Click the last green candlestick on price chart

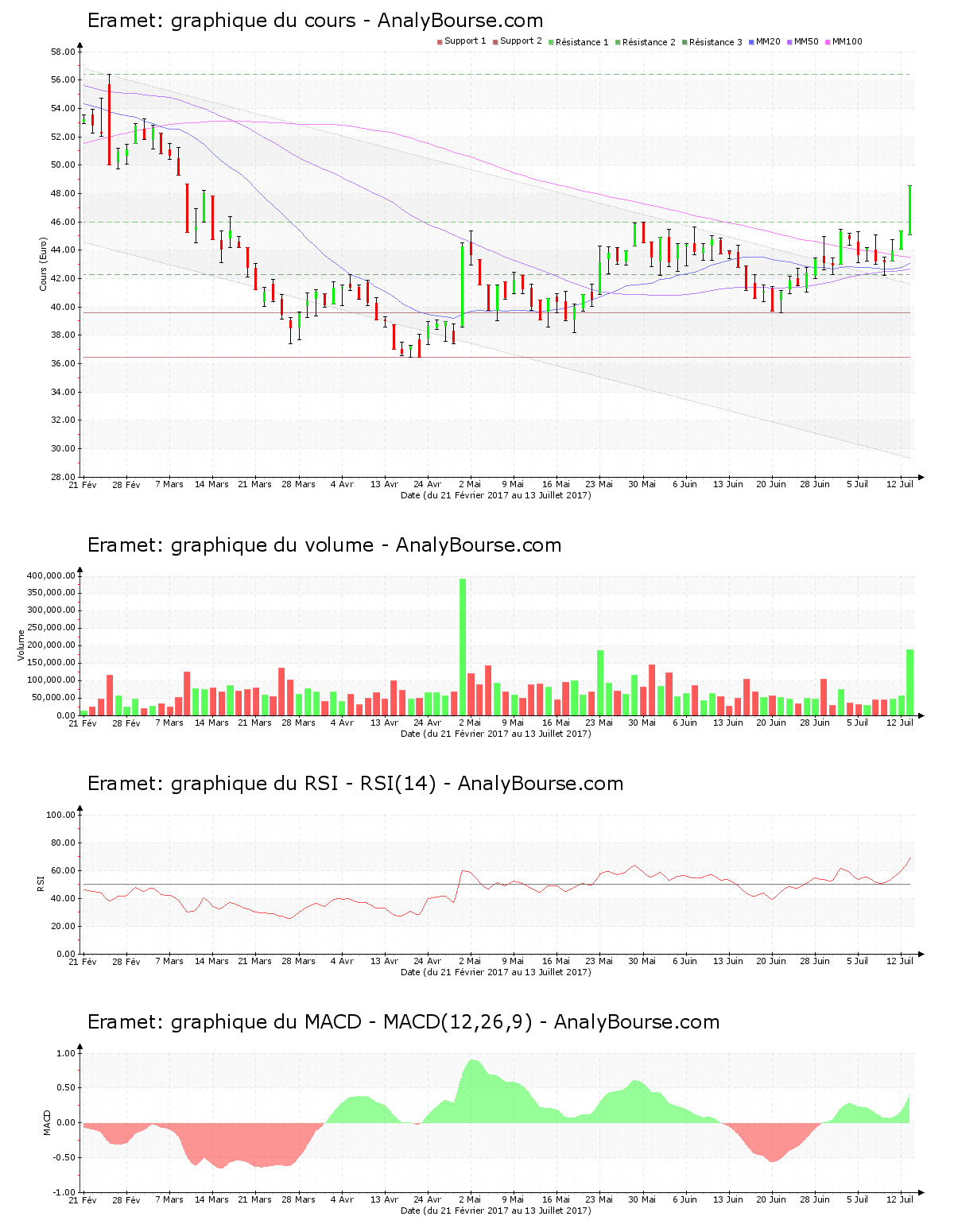[909, 210]
